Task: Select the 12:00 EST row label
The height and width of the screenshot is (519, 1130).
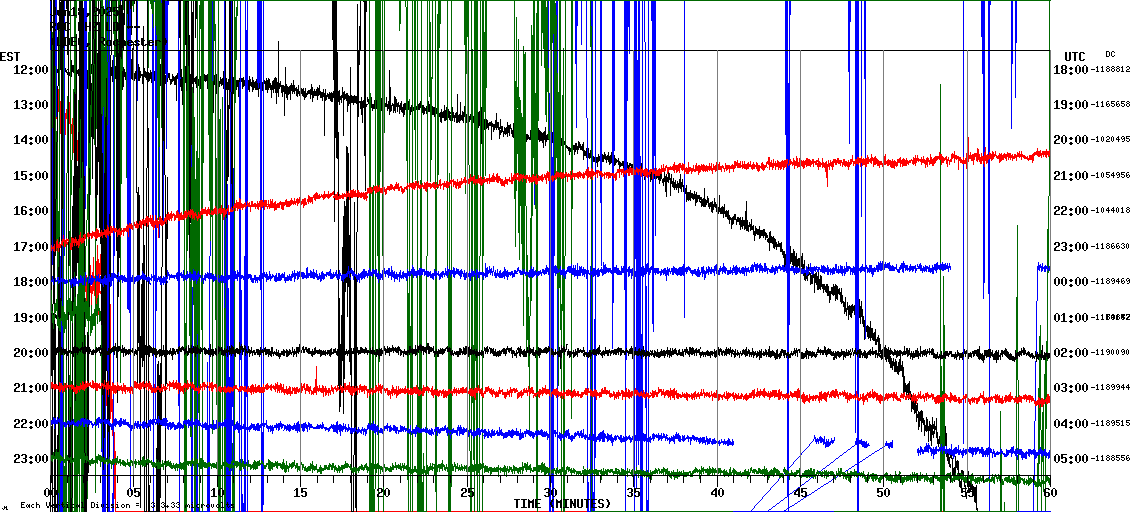Action: (x=29, y=70)
